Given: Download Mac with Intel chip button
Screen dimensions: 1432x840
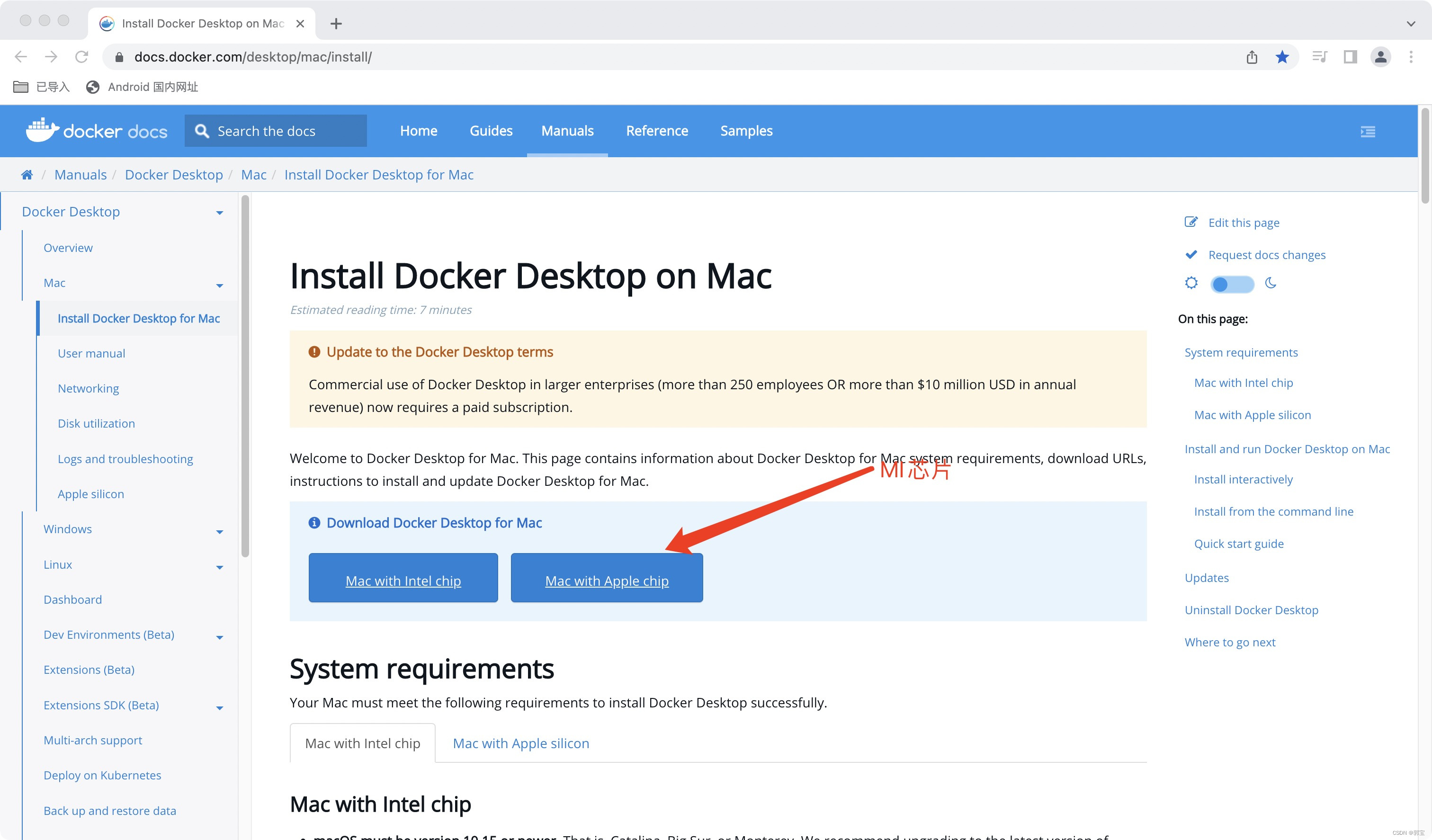Looking at the screenshot, I should point(403,578).
